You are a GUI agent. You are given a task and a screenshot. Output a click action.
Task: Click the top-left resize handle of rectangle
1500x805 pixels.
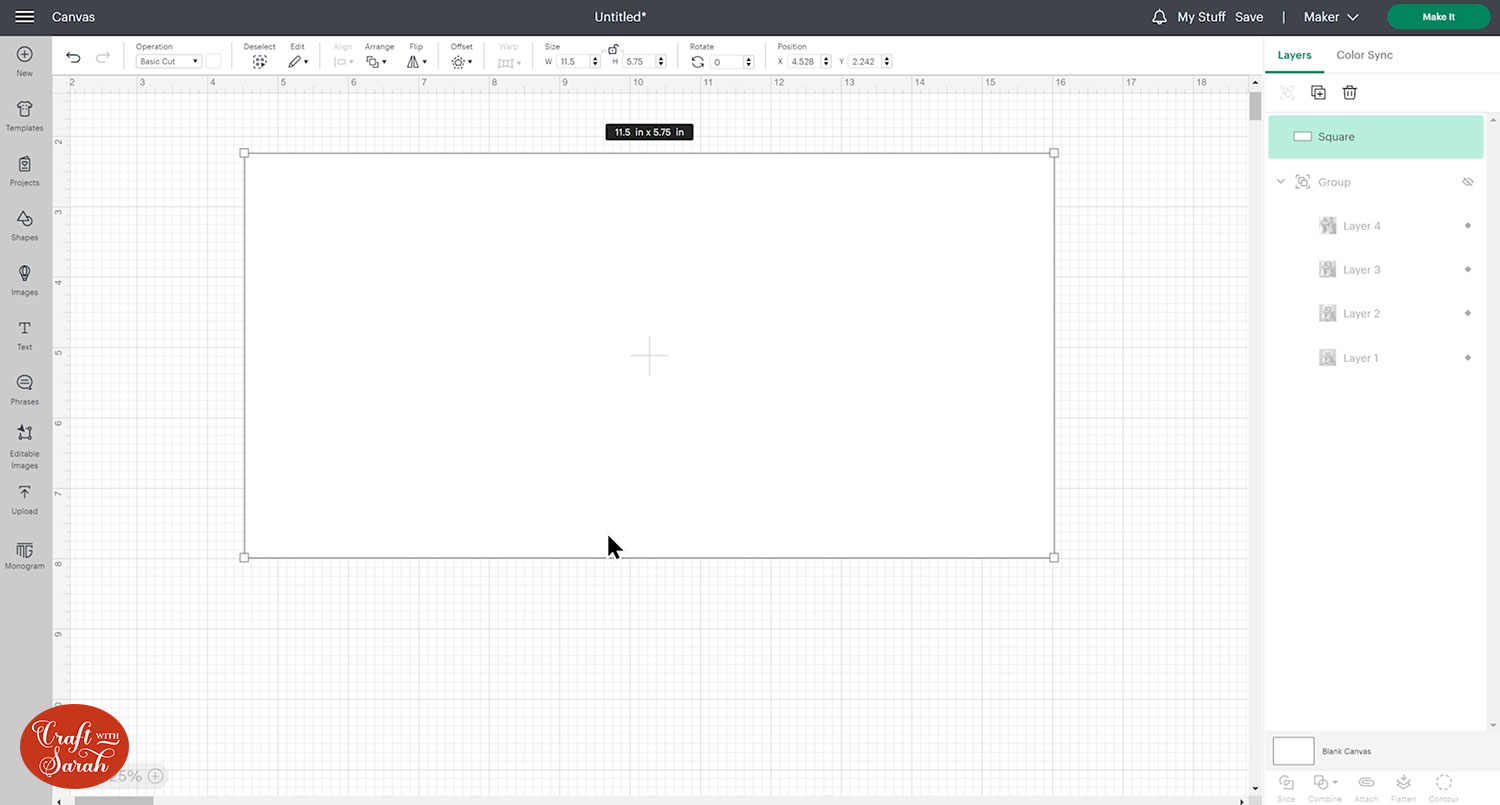(244, 153)
